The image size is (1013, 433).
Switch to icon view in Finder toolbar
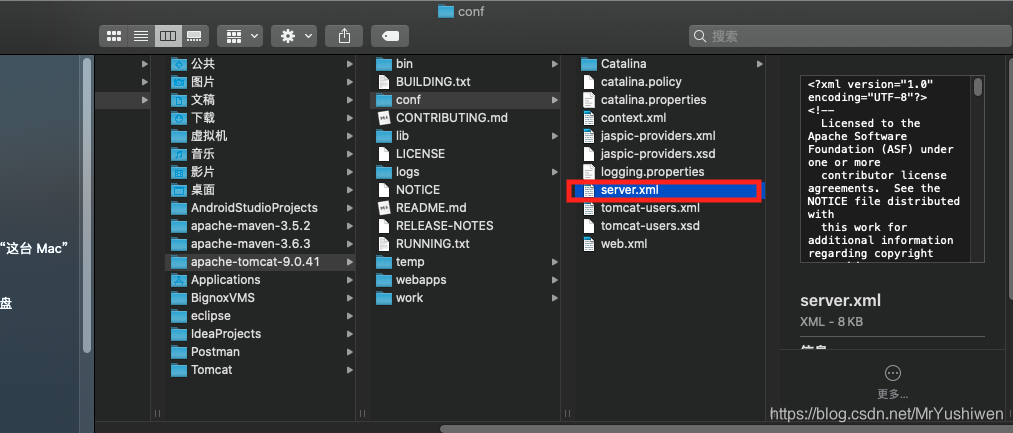click(114, 36)
